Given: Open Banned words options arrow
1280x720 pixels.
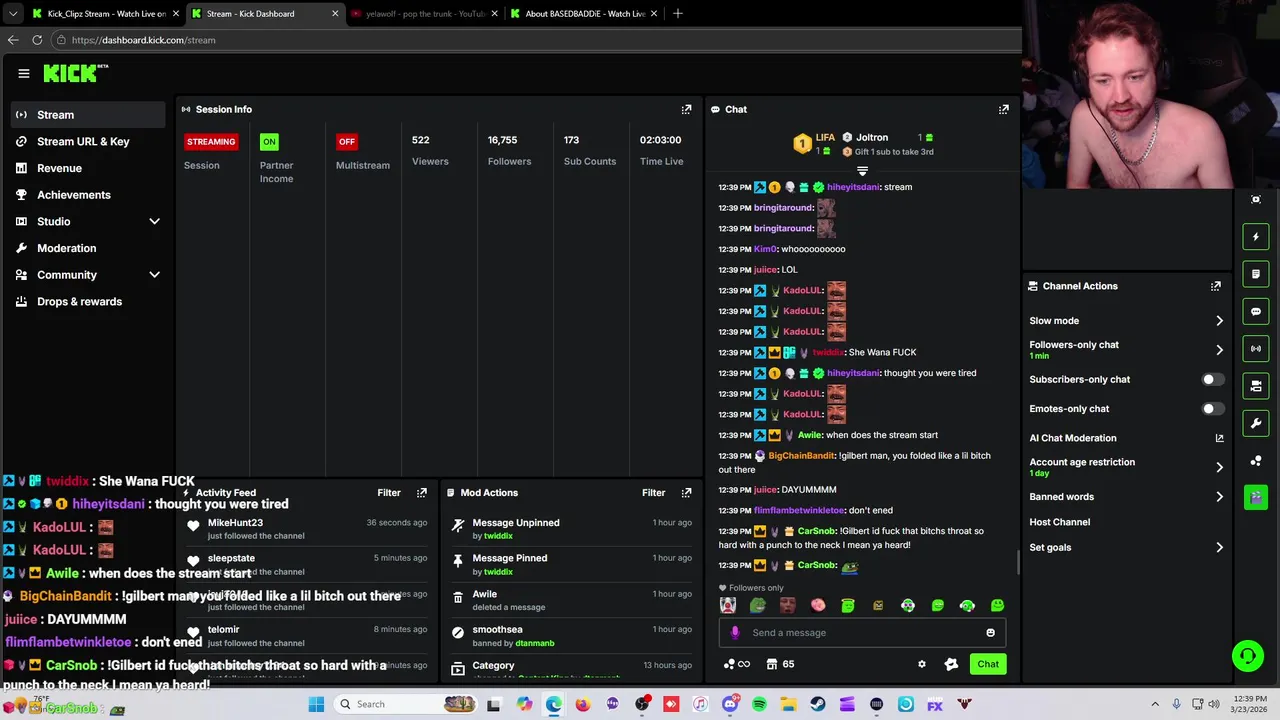Looking at the screenshot, I should 1219,497.
